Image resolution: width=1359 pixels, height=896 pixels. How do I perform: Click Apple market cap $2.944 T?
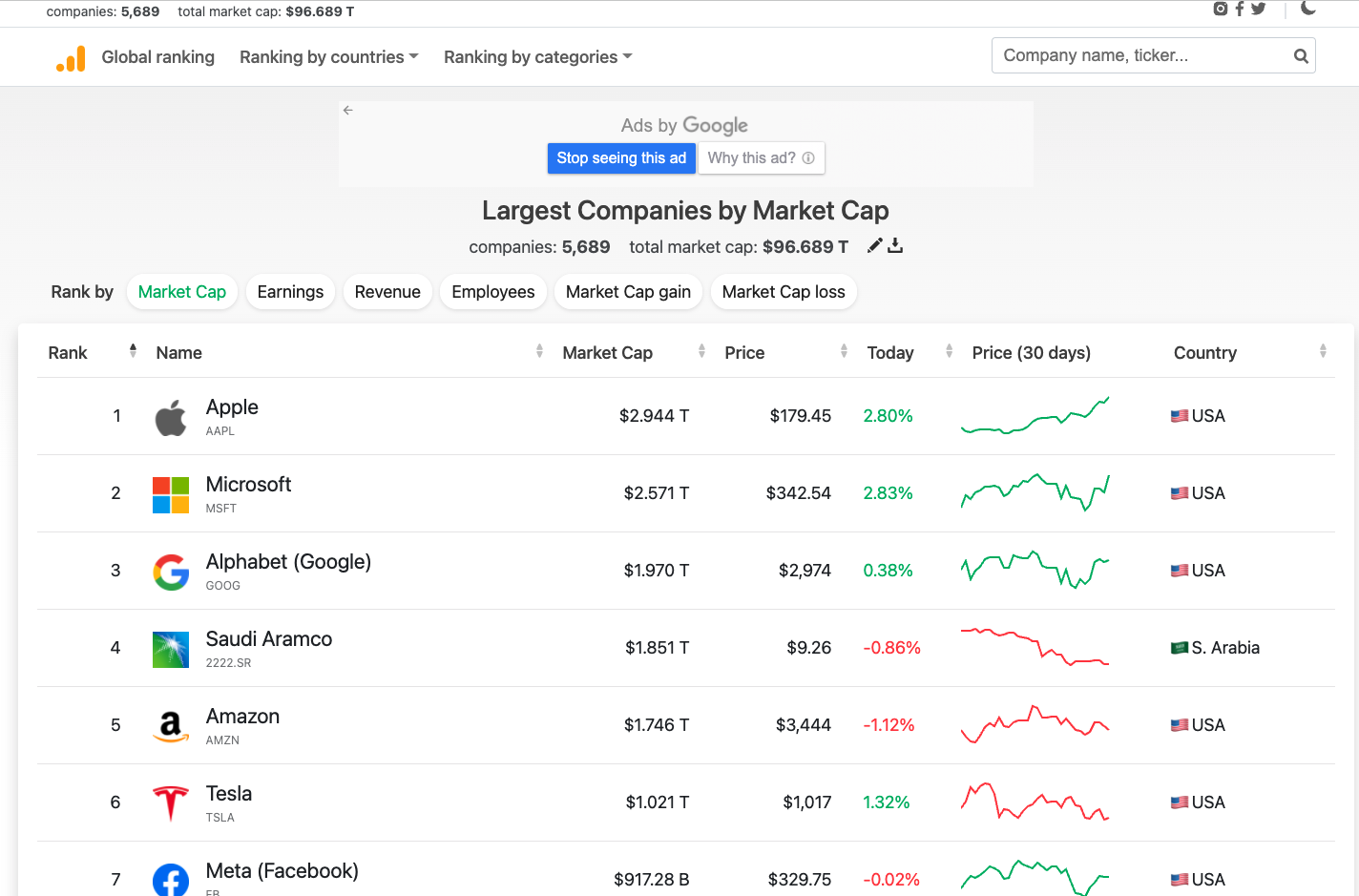[654, 416]
